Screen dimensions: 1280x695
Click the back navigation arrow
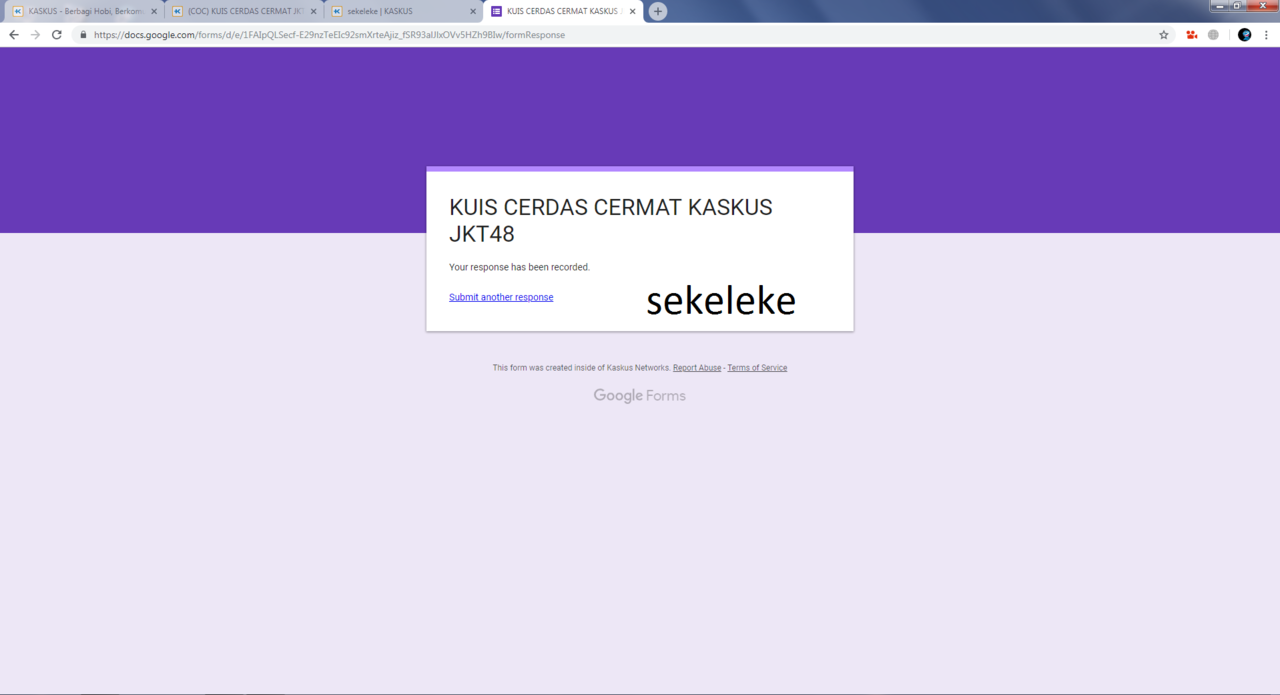pyautogui.click(x=13, y=34)
